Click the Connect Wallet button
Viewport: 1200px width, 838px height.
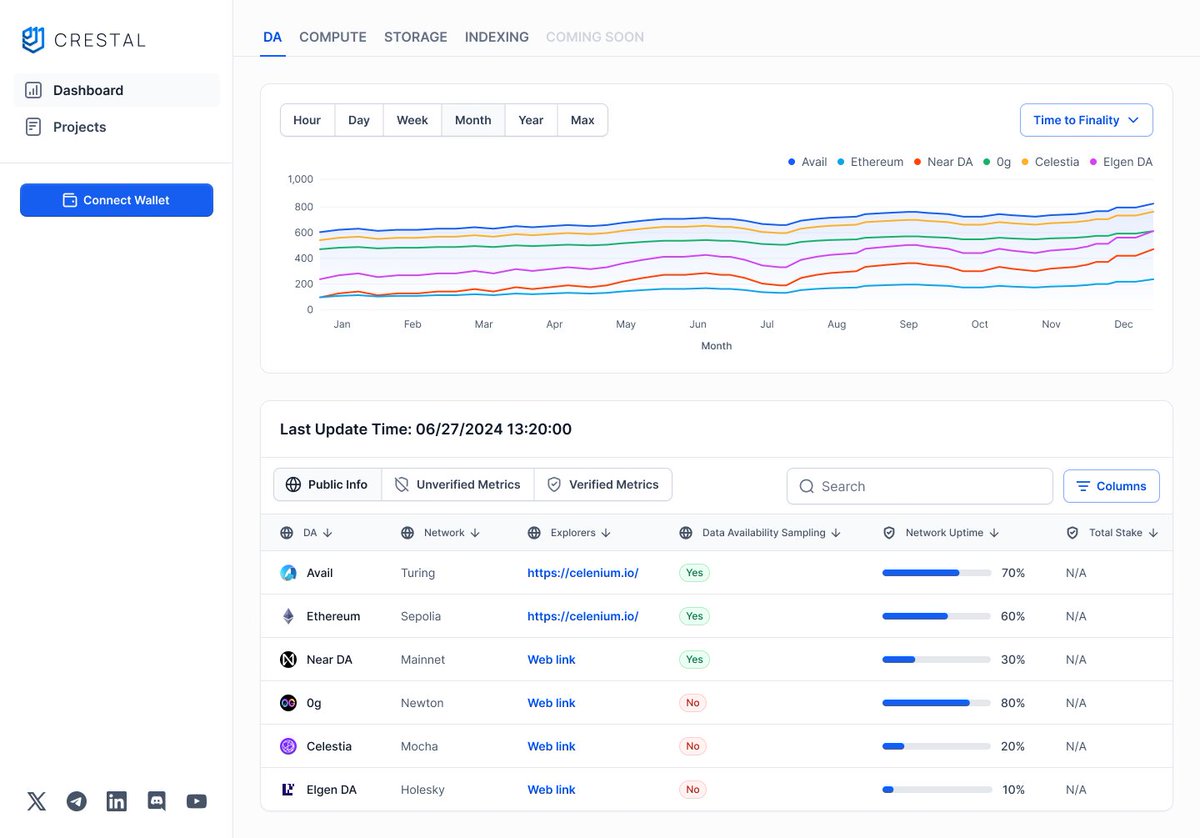pos(116,200)
